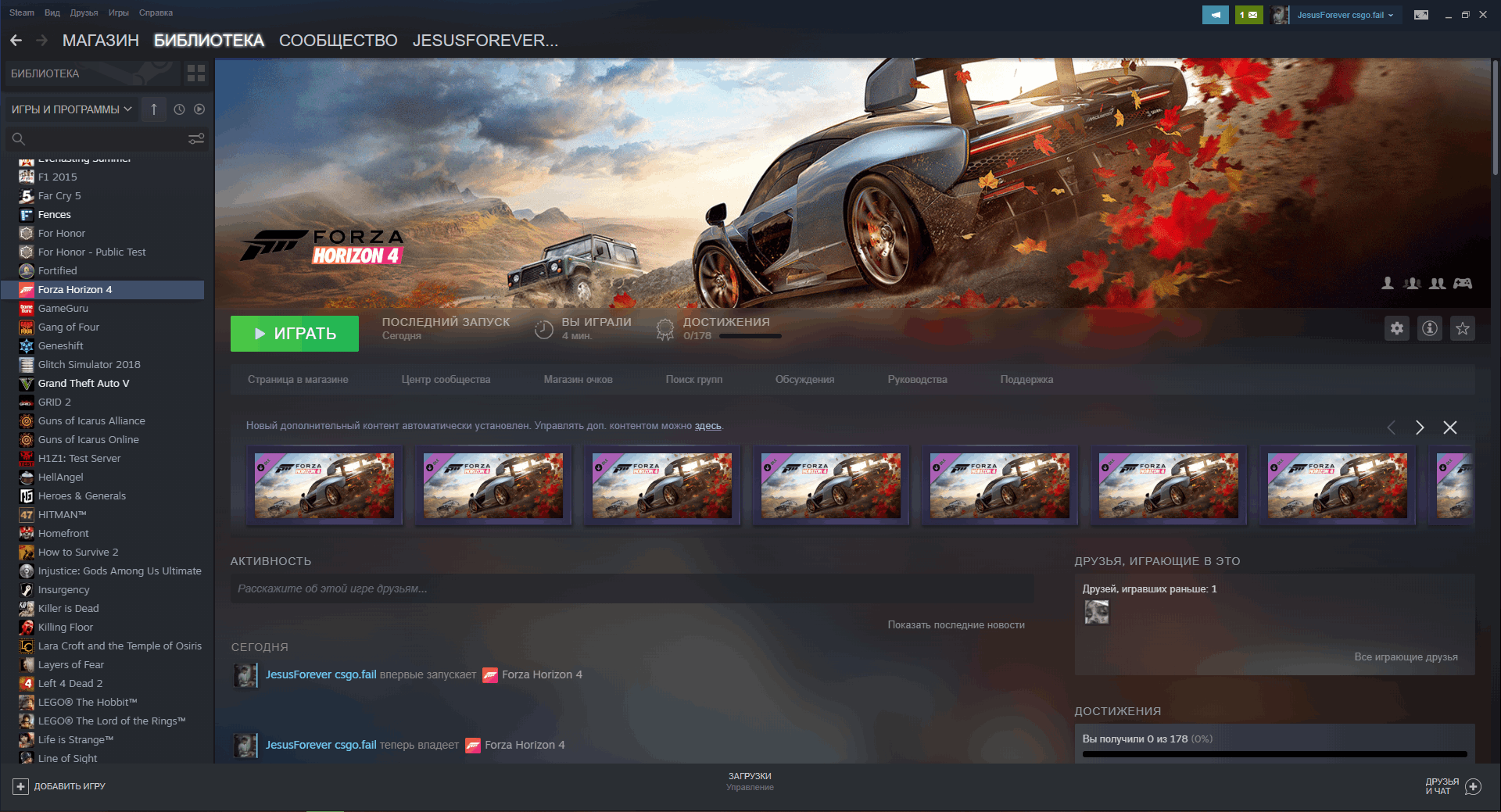Open the Big Picture mode icon
This screenshot has width=1501, height=812.
point(1421,15)
